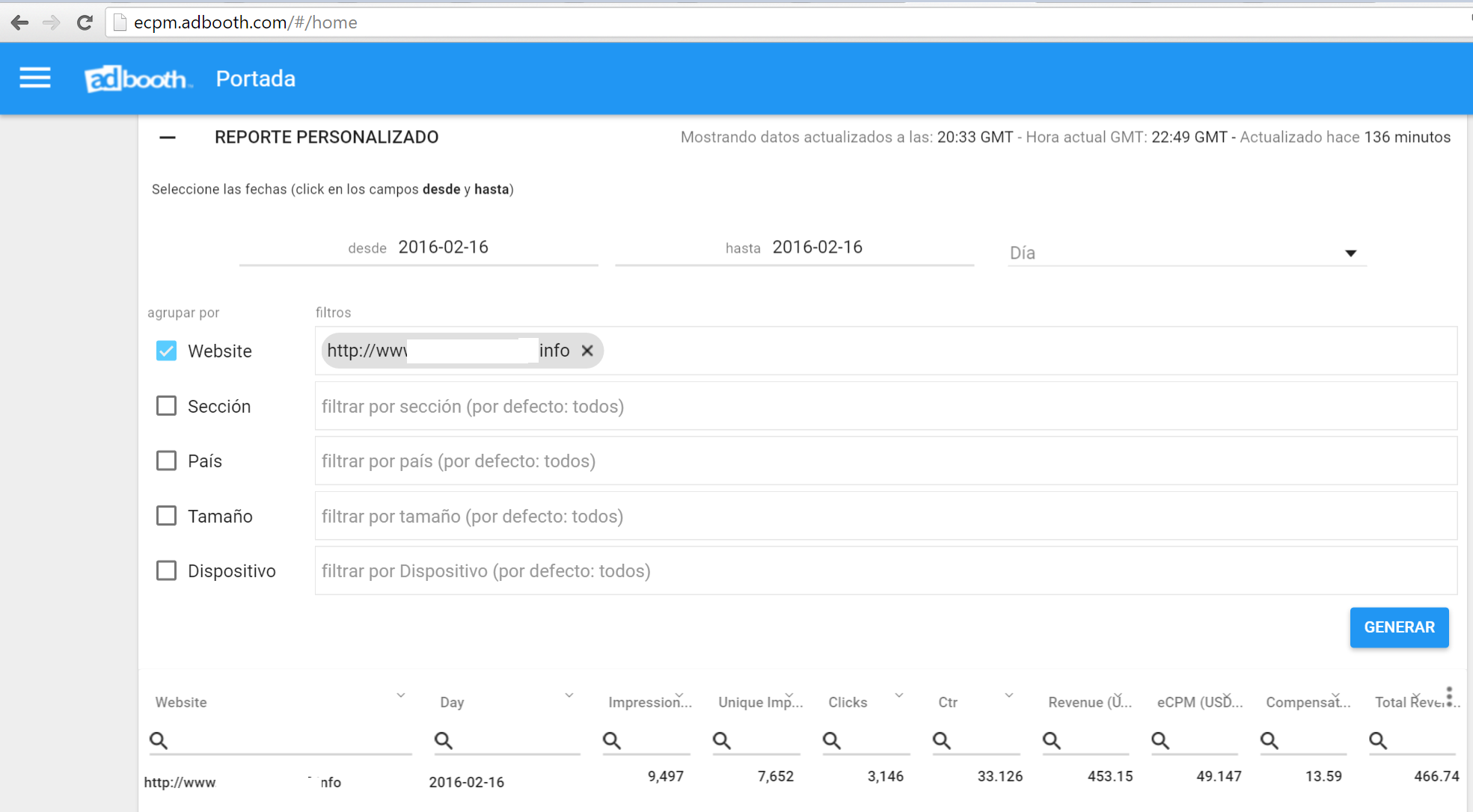Open Impressions column header menu arrow

679,695
